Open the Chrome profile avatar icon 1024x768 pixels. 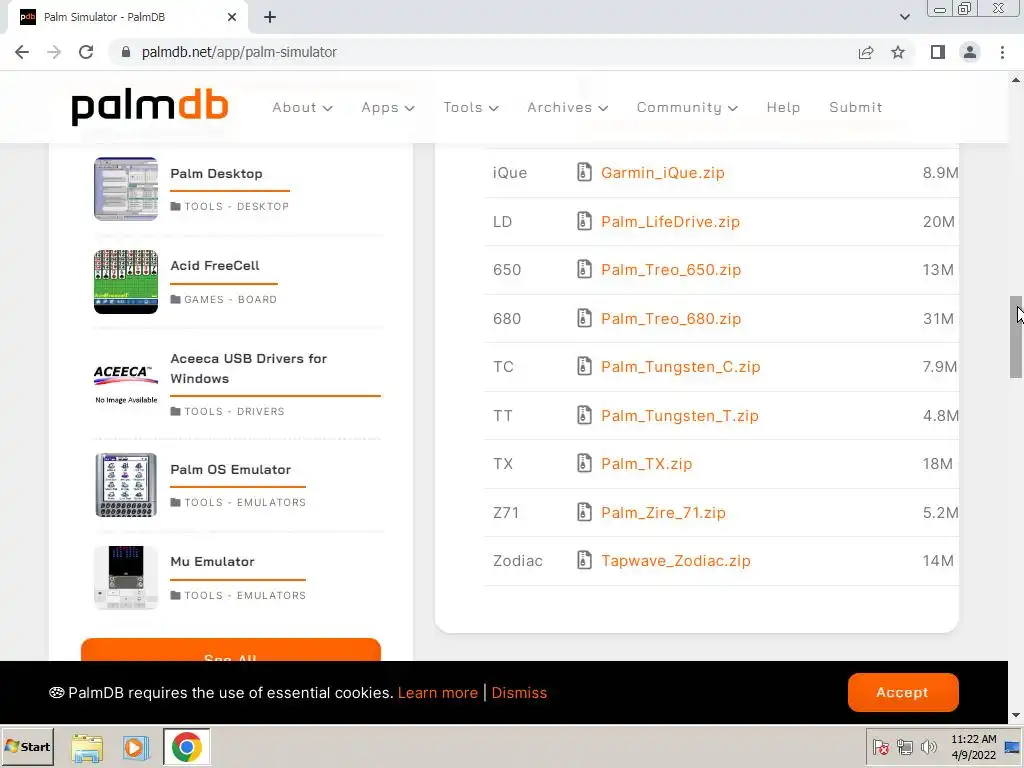pos(970,52)
